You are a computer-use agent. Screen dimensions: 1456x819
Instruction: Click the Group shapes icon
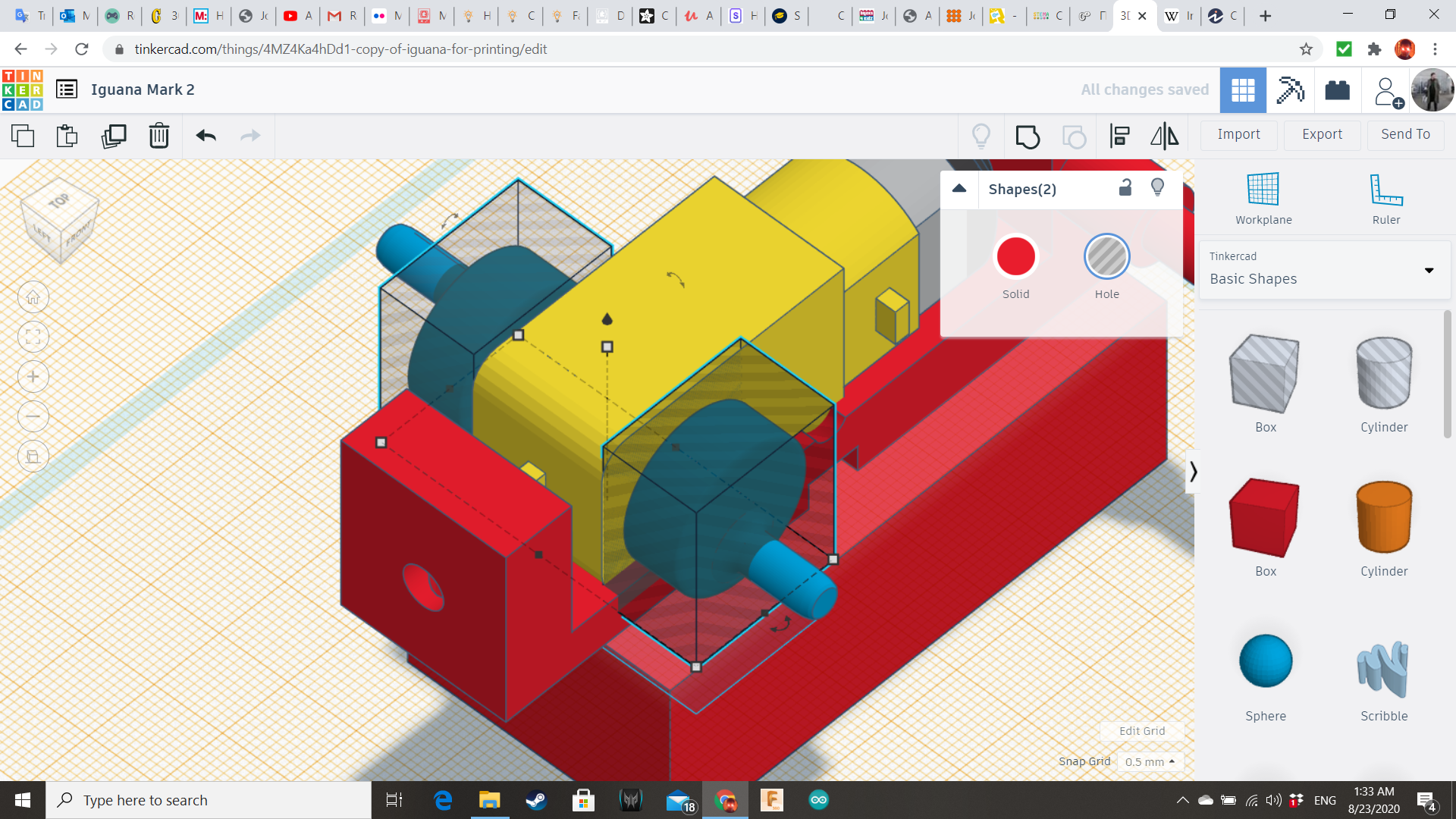(1028, 136)
